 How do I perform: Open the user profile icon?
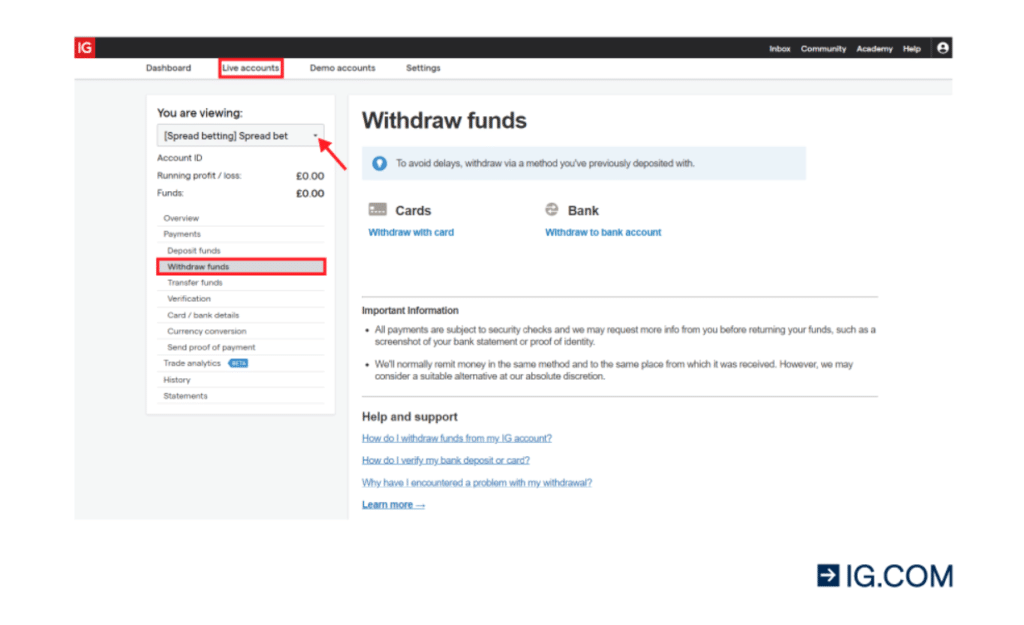click(942, 48)
